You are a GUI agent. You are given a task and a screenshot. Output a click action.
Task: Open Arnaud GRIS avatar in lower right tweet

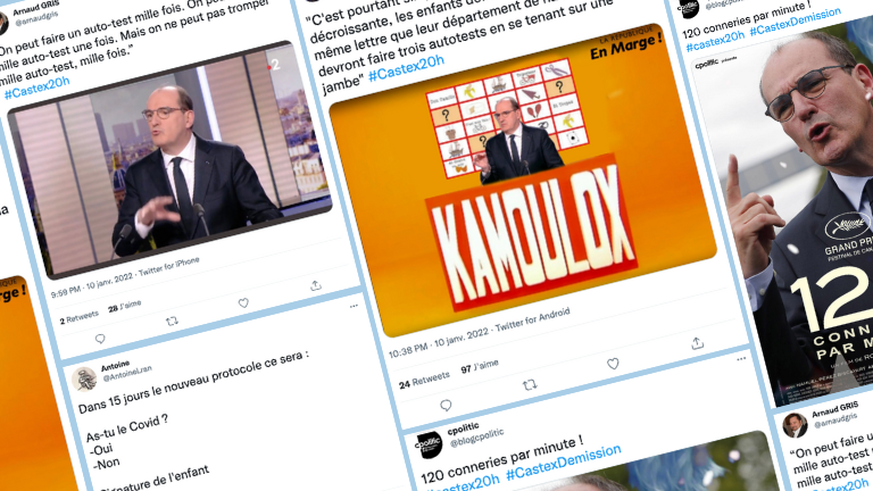pyautogui.click(x=794, y=425)
